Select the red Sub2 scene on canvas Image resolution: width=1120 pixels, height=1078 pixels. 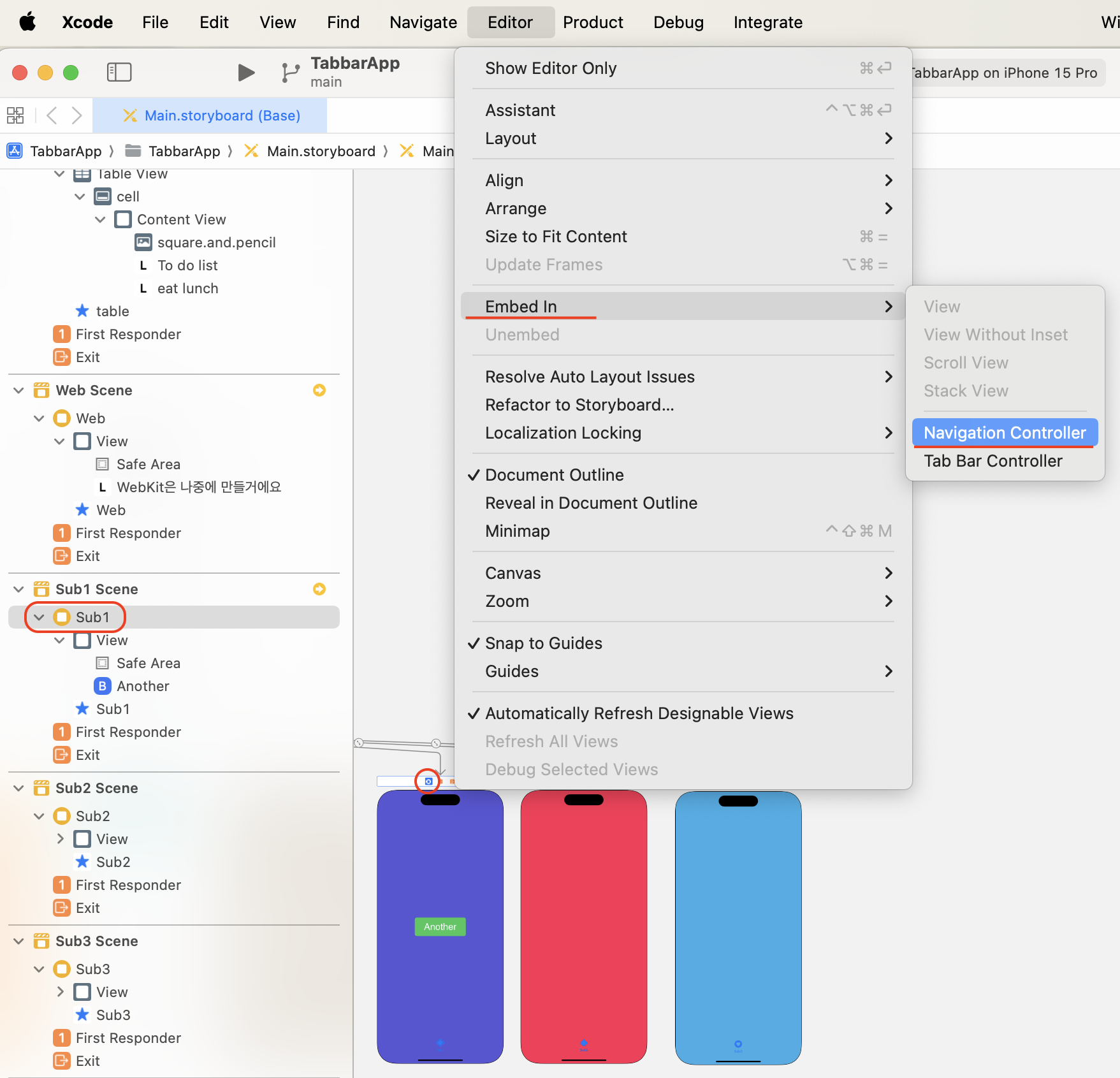click(583, 927)
